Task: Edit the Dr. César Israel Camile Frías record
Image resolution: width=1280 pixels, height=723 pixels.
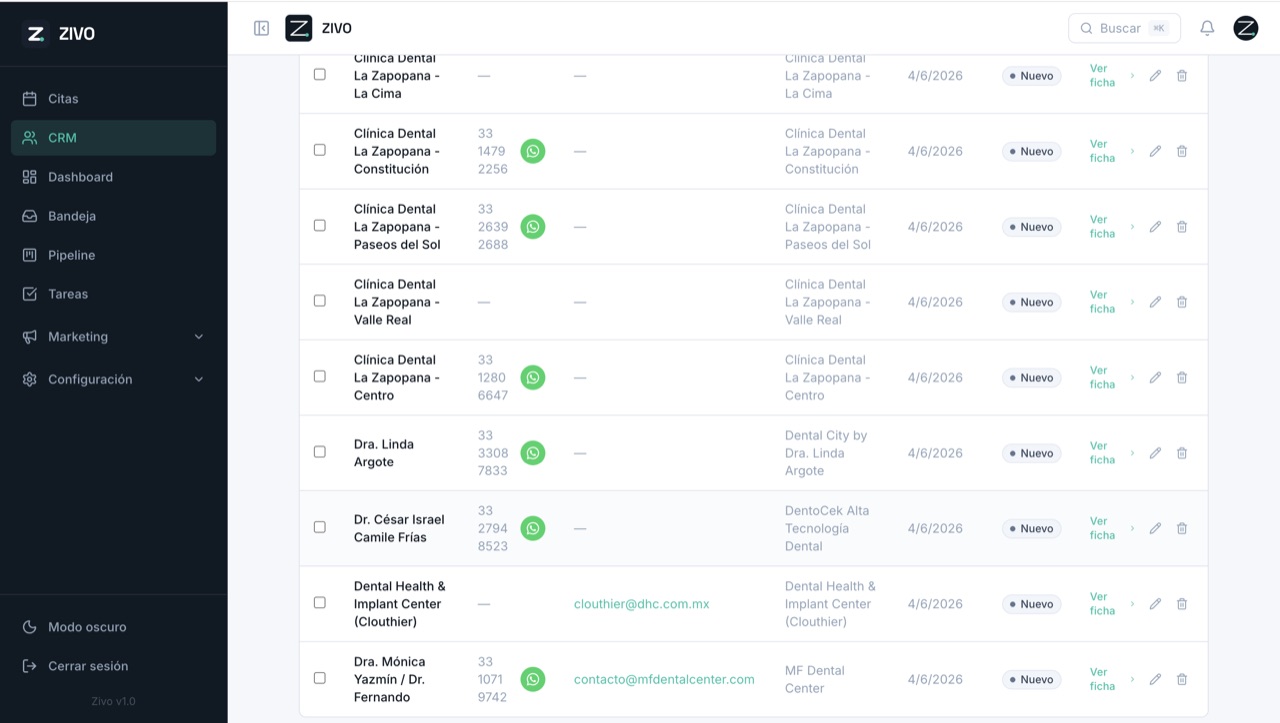Action: coord(1155,528)
